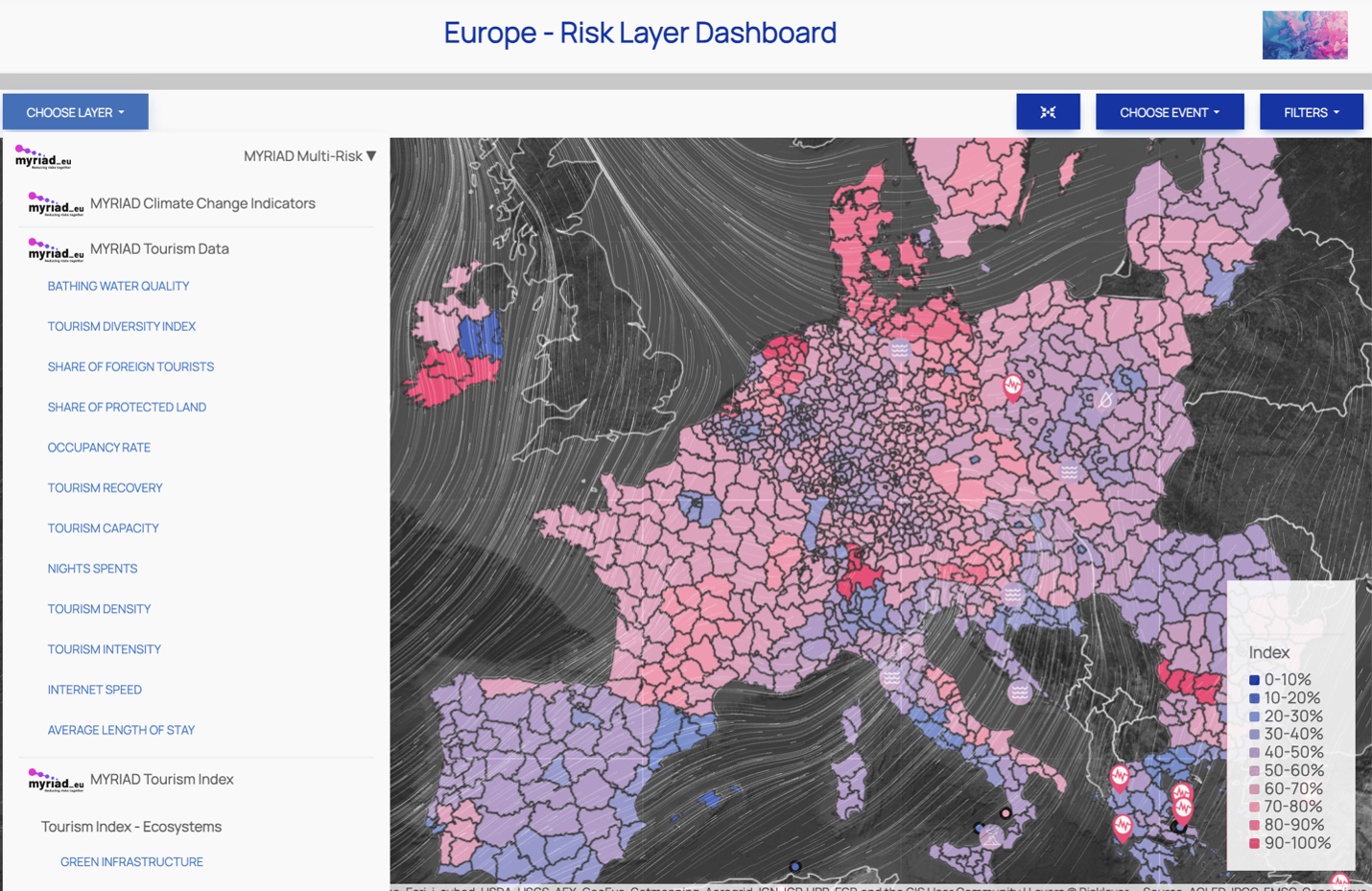Collapse Tourism Index - Ecosystems group
The image size is (1372, 891).
click(131, 826)
